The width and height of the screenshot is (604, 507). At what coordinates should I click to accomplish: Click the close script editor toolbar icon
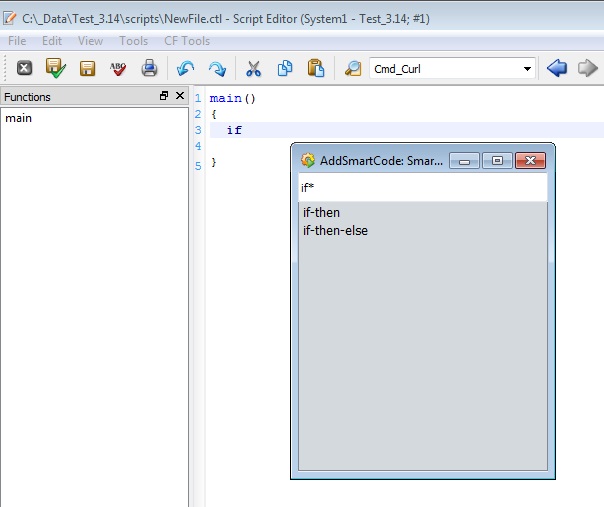[24, 68]
